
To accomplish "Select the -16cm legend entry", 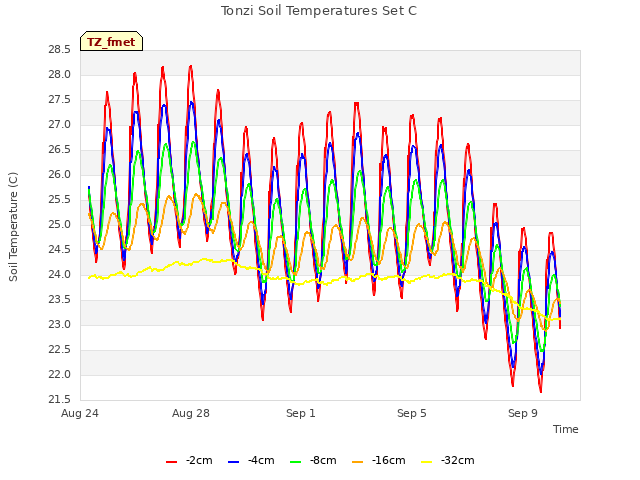I will click(x=379, y=460).
